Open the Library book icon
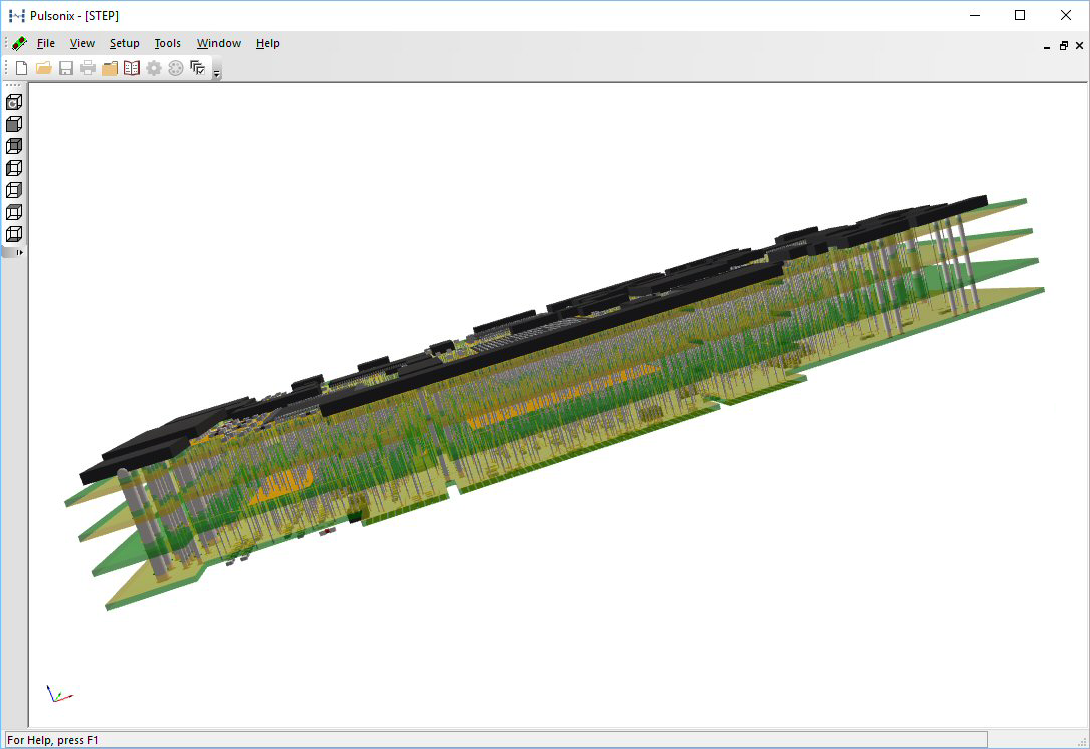This screenshot has height=749, width=1090. [132, 68]
